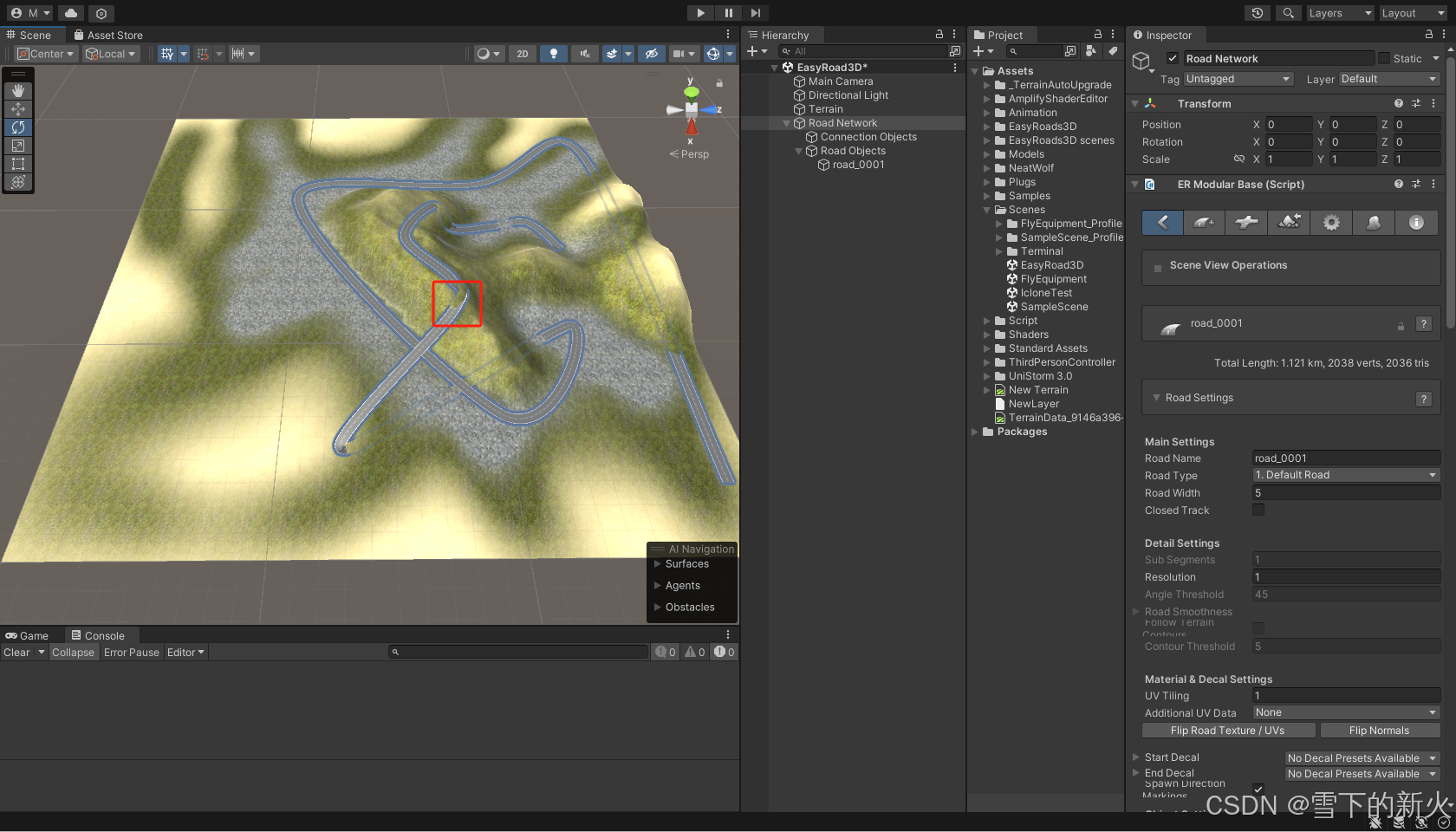Viewport: 1456px width, 832px height.
Task: Click the Flip Normals button
Action: [x=1380, y=730]
